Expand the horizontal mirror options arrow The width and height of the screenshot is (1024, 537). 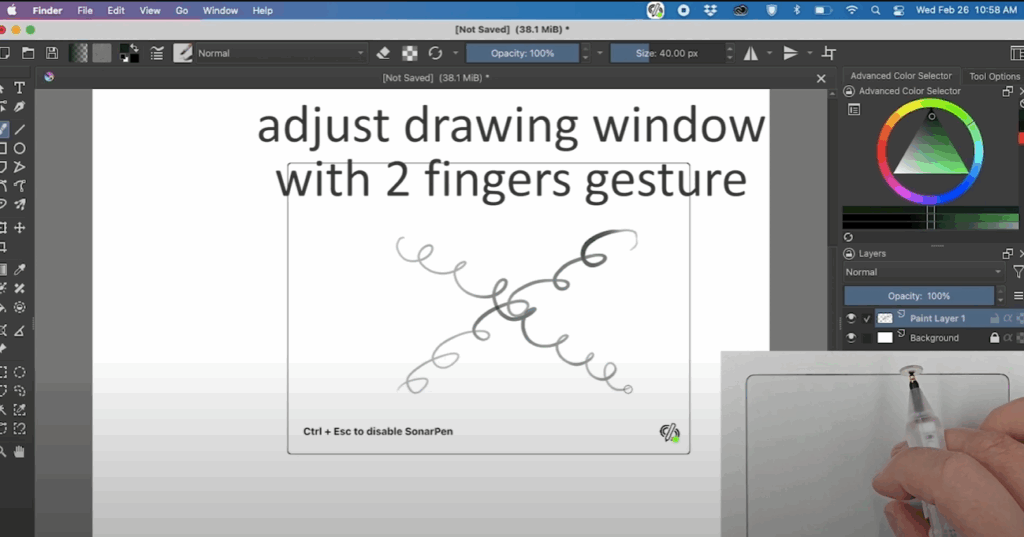pyautogui.click(x=768, y=53)
